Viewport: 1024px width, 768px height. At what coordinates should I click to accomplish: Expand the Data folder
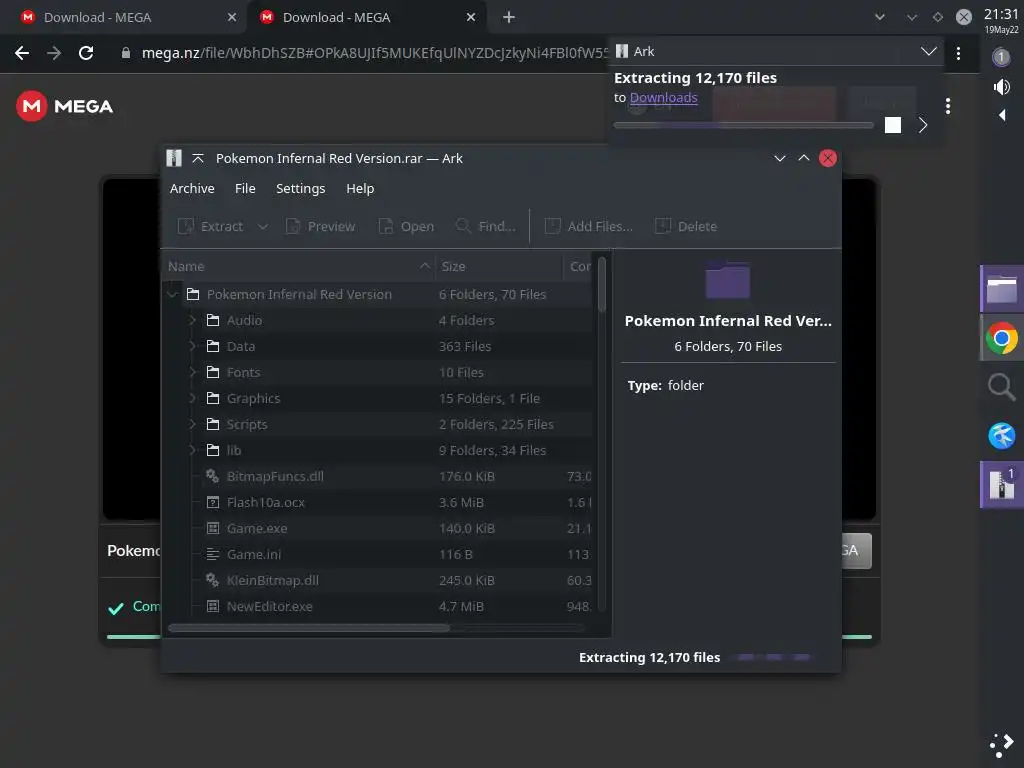click(193, 346)
